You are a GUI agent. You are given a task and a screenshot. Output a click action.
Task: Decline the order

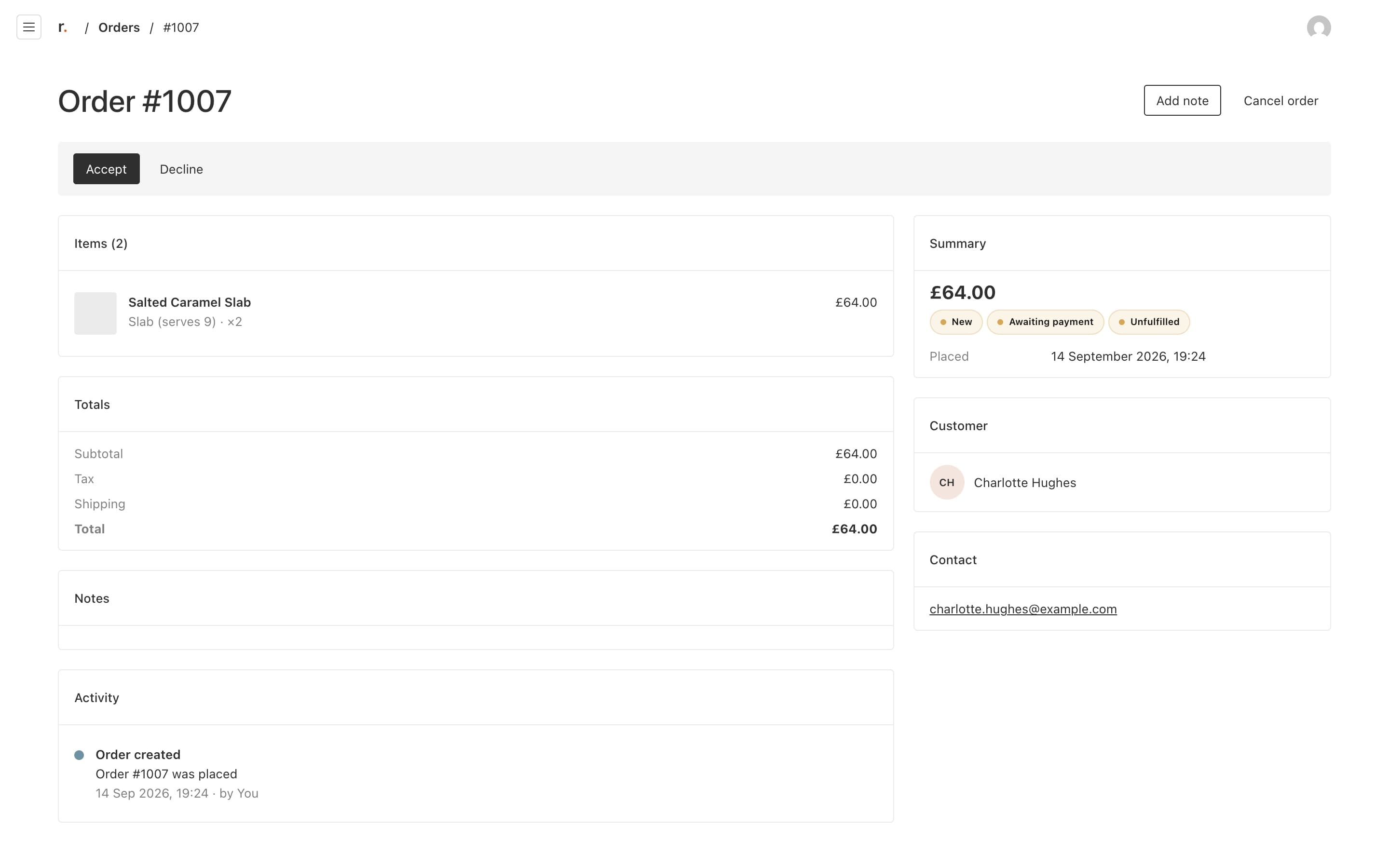tap(181, 169)
